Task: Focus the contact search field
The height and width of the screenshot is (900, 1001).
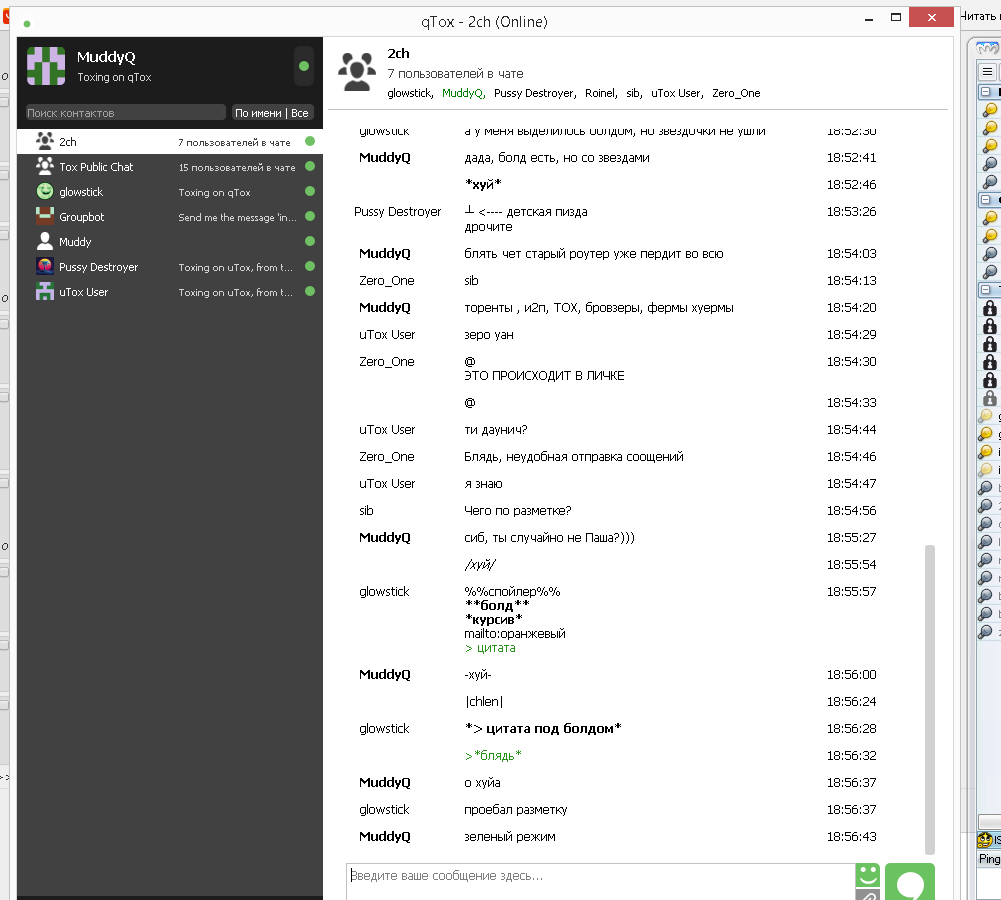Action: [x=125, y=113]
